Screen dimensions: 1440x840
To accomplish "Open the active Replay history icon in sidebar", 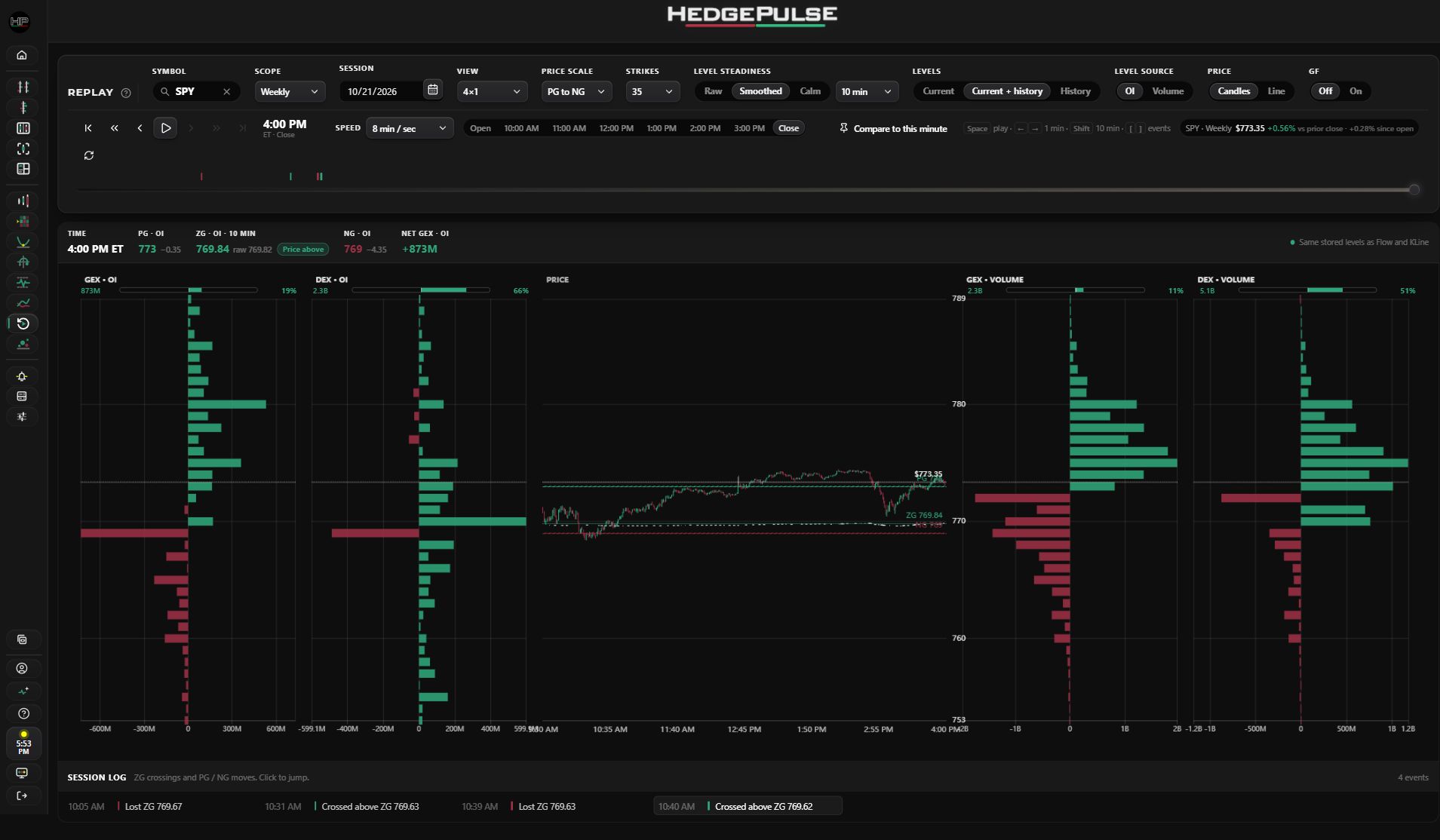I will click(23, 323).
